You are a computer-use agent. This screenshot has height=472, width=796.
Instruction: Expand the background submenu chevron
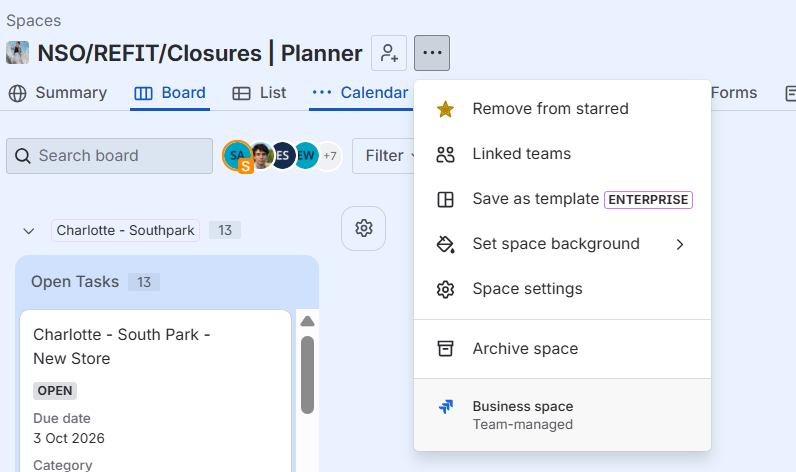pyautogui.click(x=680, y=245)
